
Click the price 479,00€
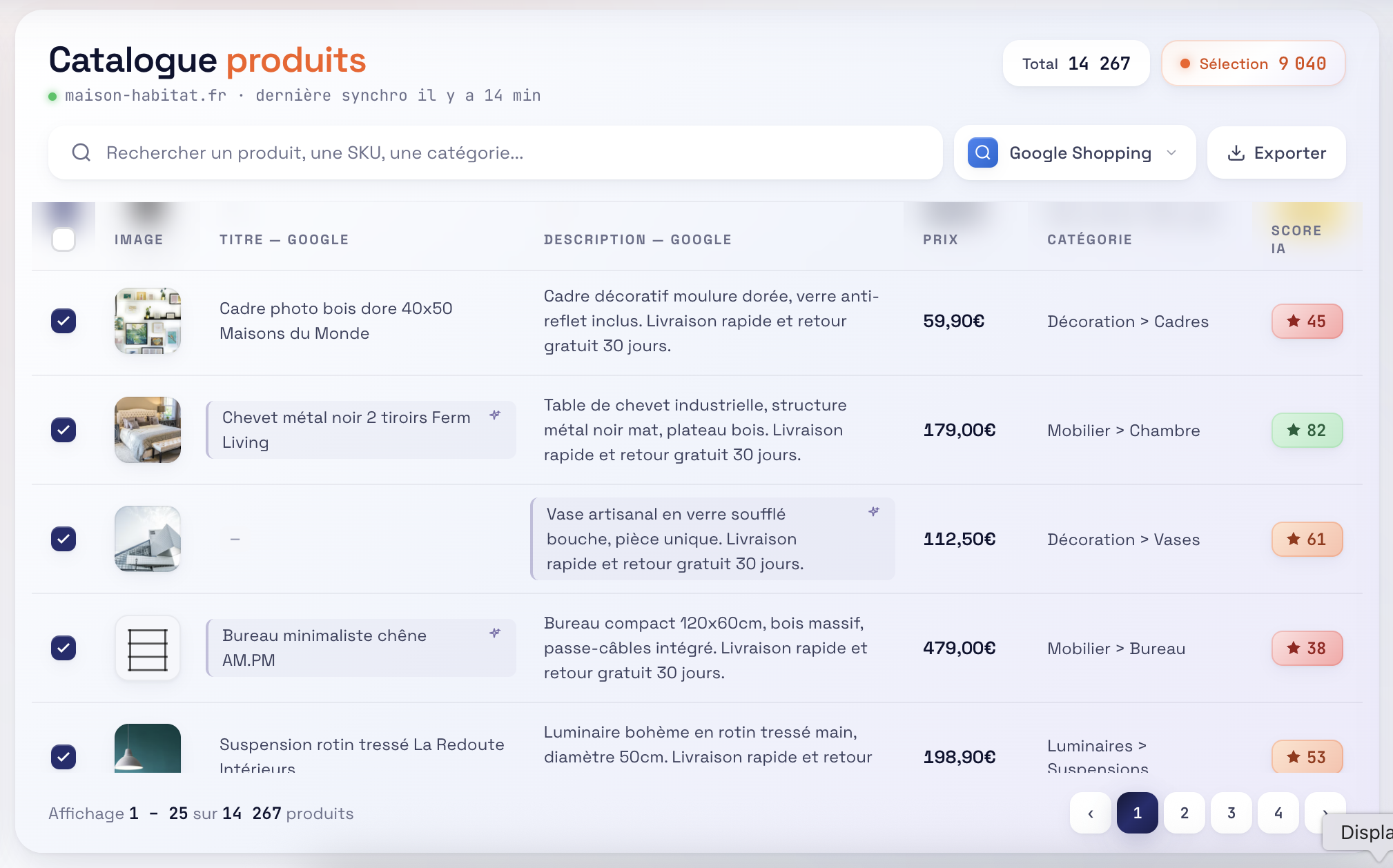[x=959, y=648]
